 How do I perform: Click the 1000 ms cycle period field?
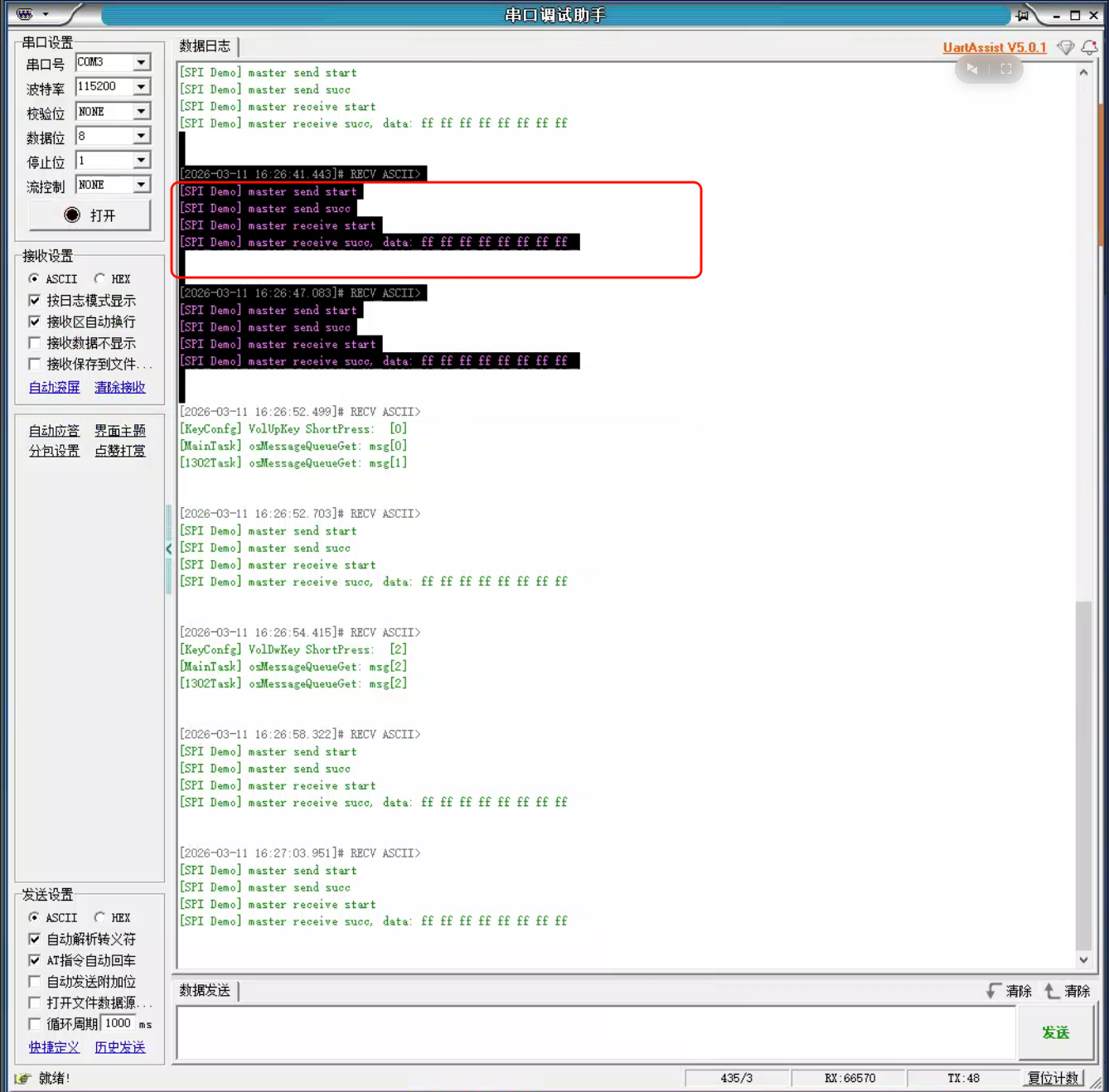(119, 1023)
